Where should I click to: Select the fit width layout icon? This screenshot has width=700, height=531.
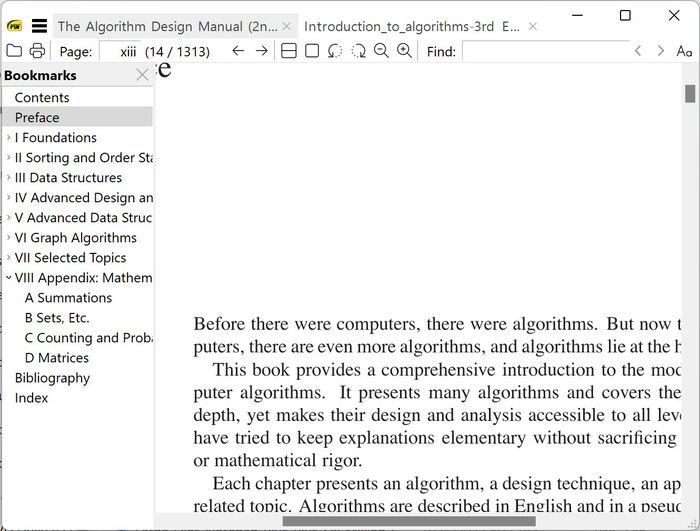pyautogui.click(x=289, y=51)
